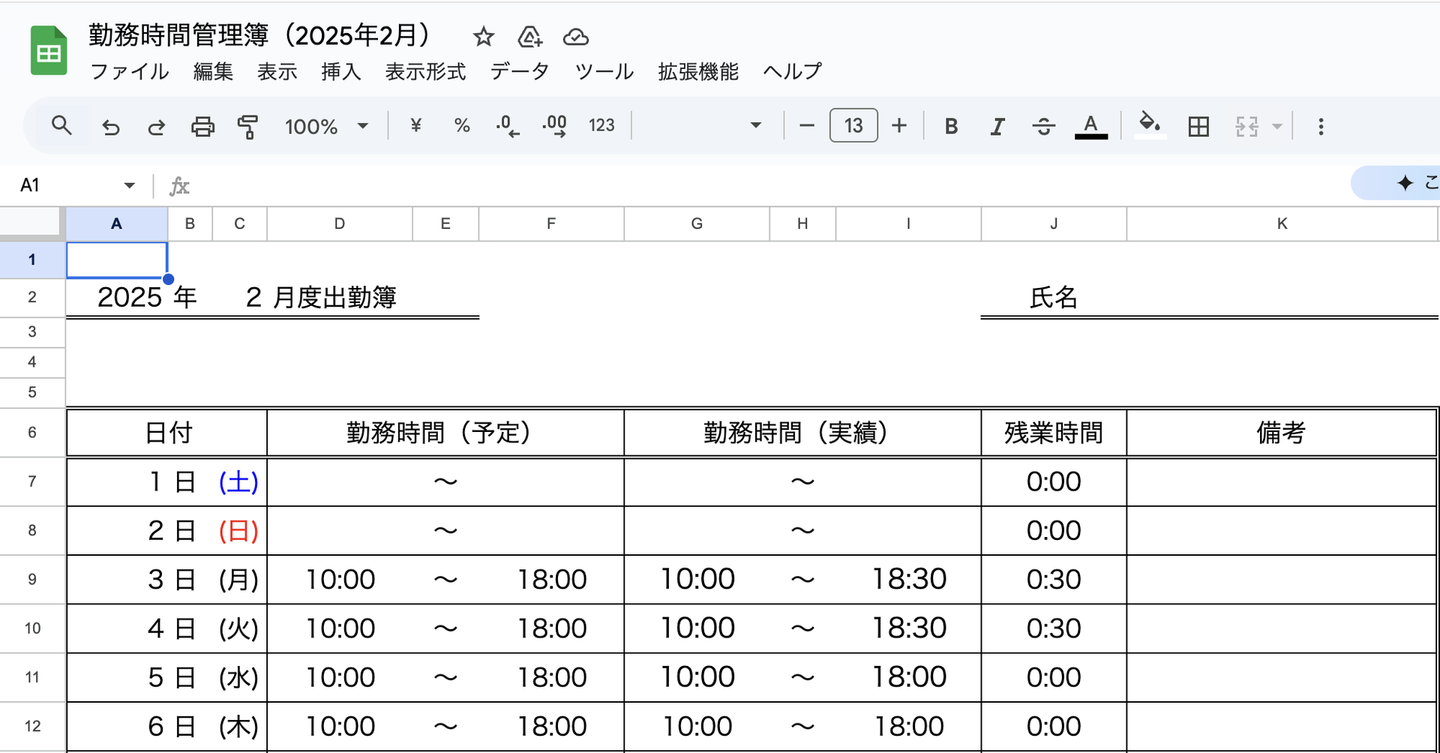The width and height of the screenshot is (1440, 753).
Task: Toggle strikethrough formatting
Action: click(x=1043, y=126)
